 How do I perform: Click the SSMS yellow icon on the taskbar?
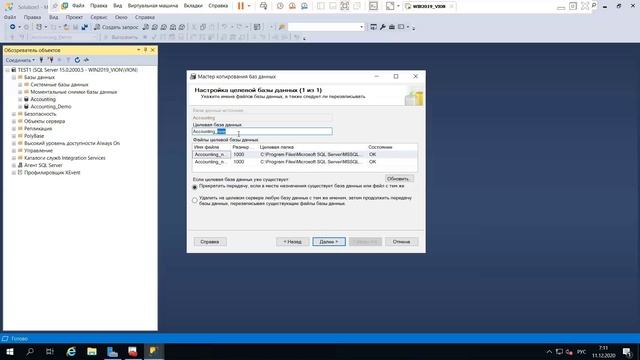[x=154, y=351]
